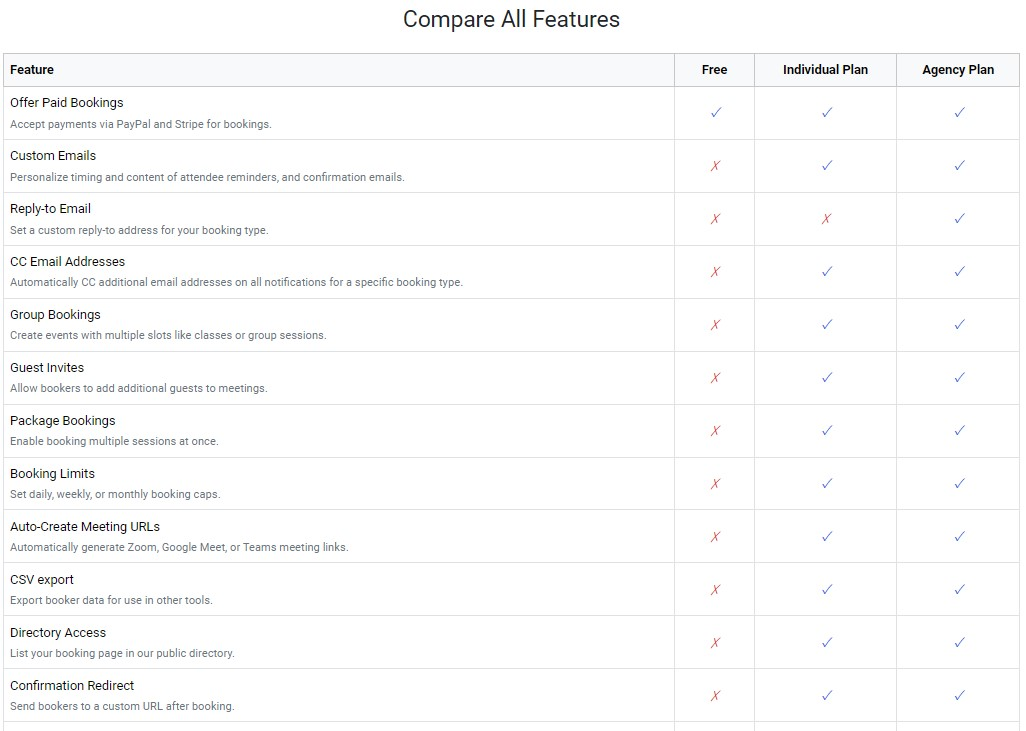Click the red X for Custom Emails under Free
The image size is (1026, 731).
point(715,166)
